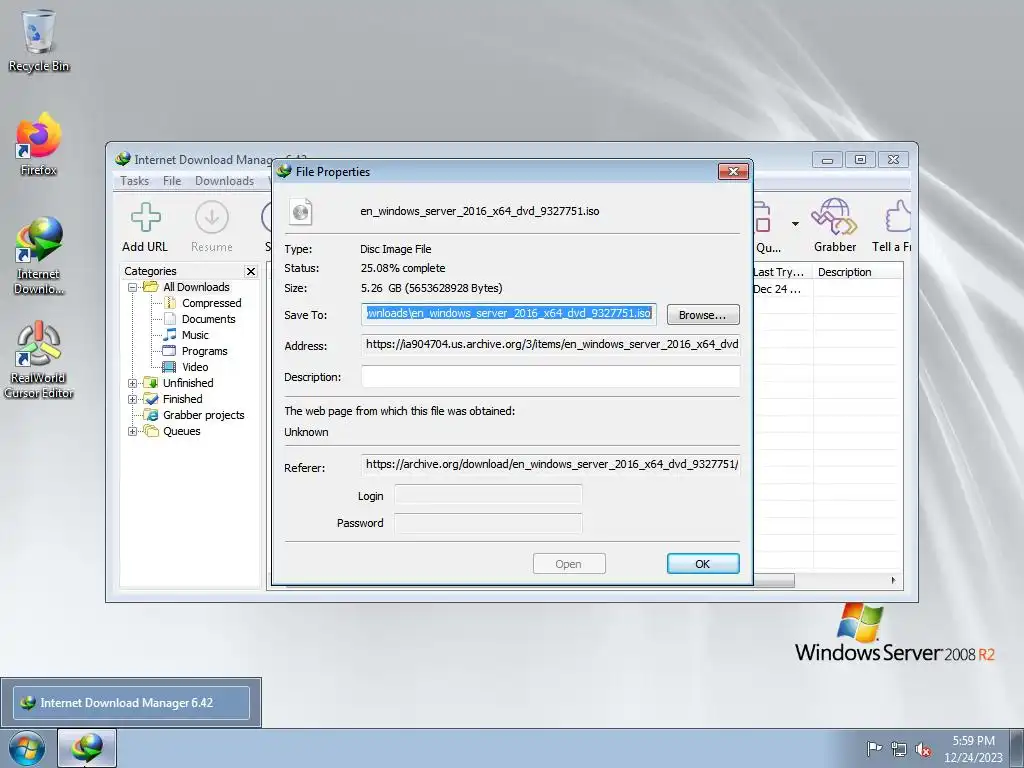Click the Password input field
1024x768 pixels.
[488, 523]
